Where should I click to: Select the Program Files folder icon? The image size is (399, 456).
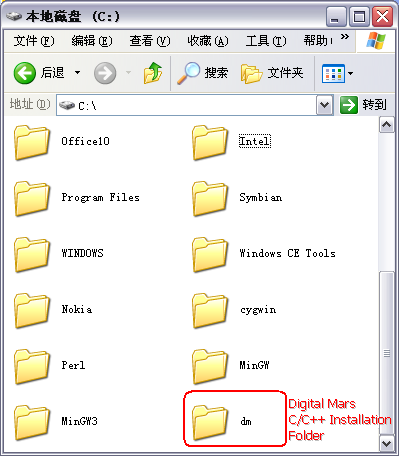click(x=32, y=199)
